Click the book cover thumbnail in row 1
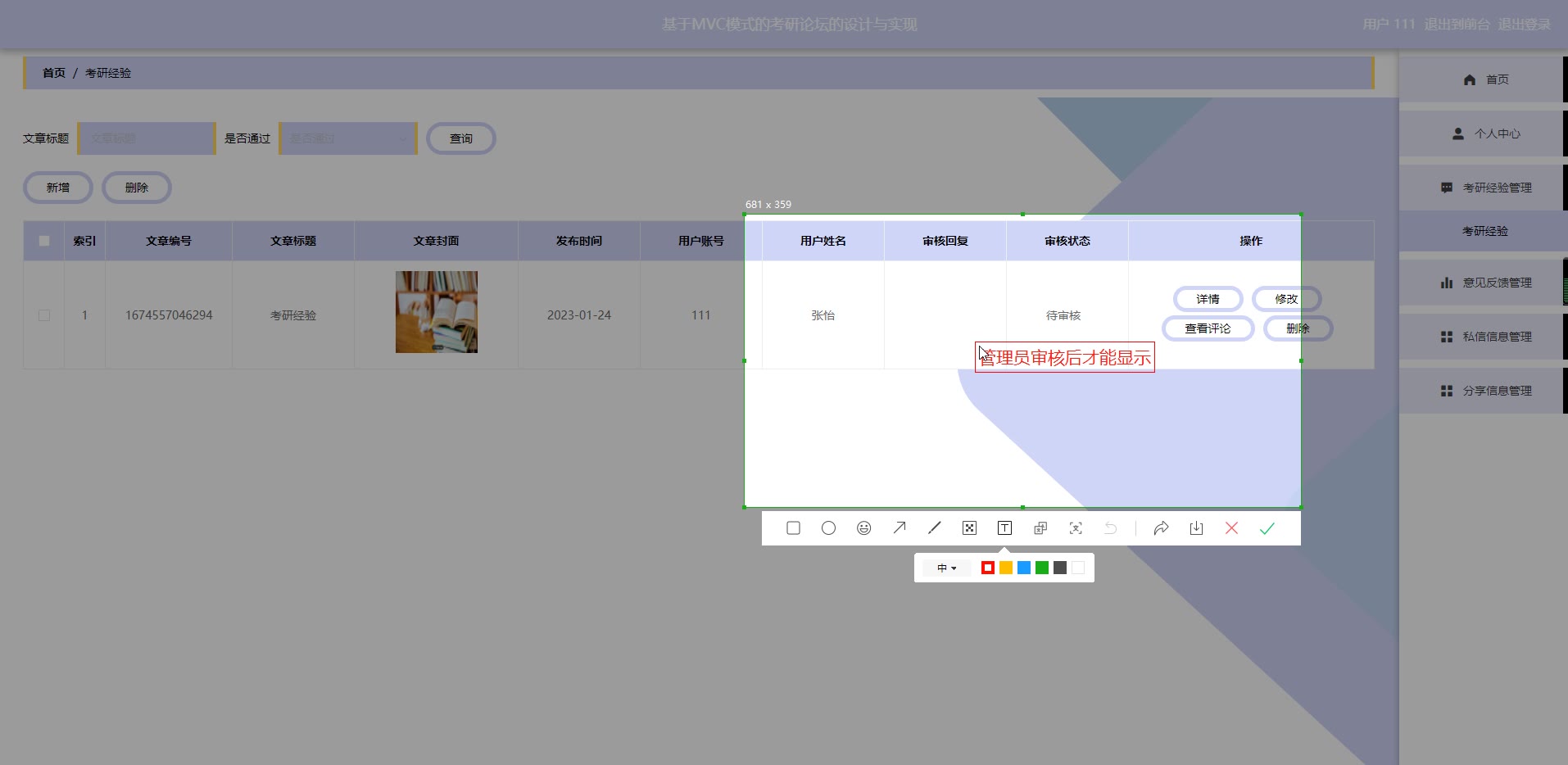Viewport: 1568px width, 765px height. (437, 312)
